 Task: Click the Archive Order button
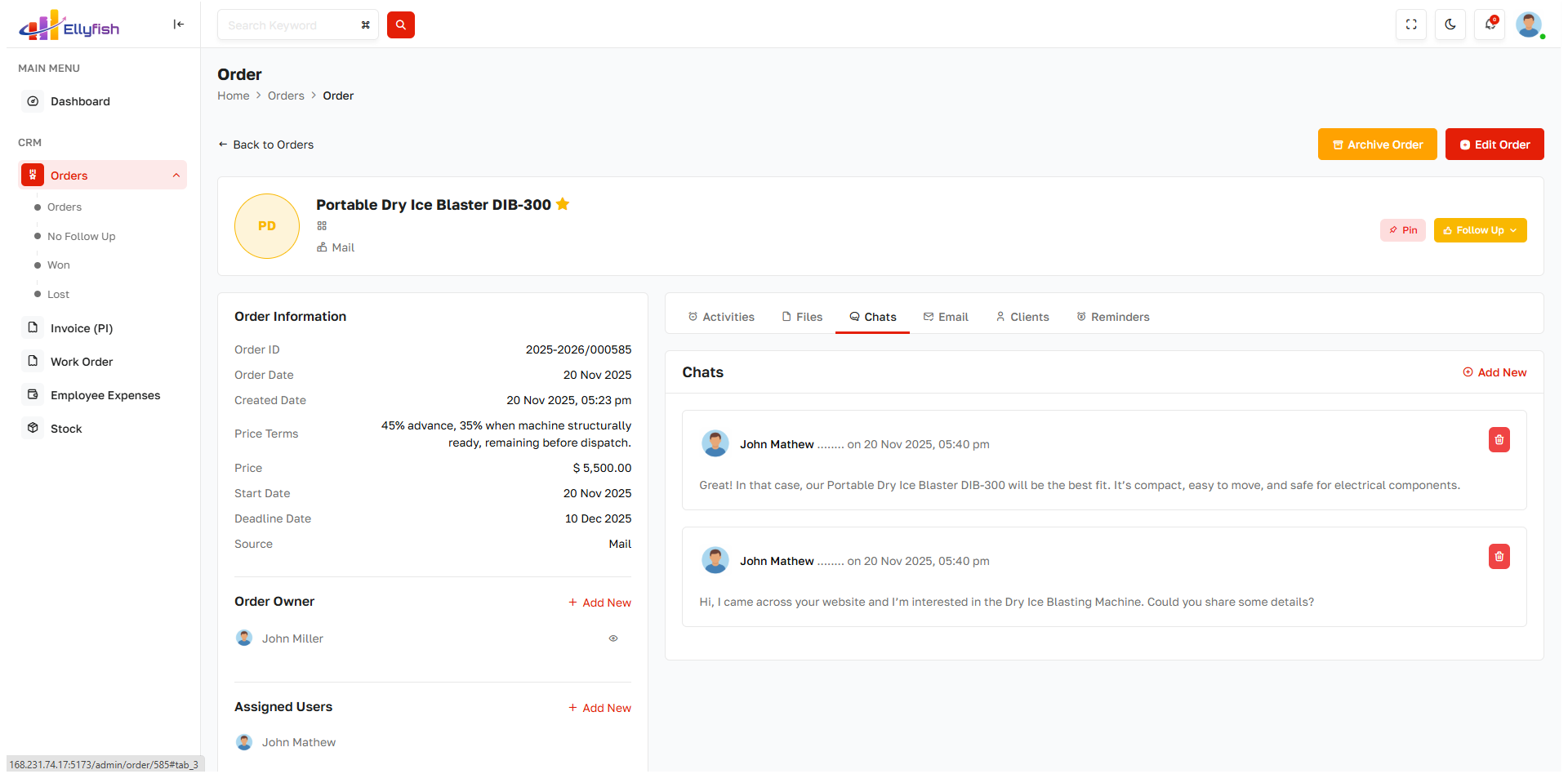[x=1377, y=145]
